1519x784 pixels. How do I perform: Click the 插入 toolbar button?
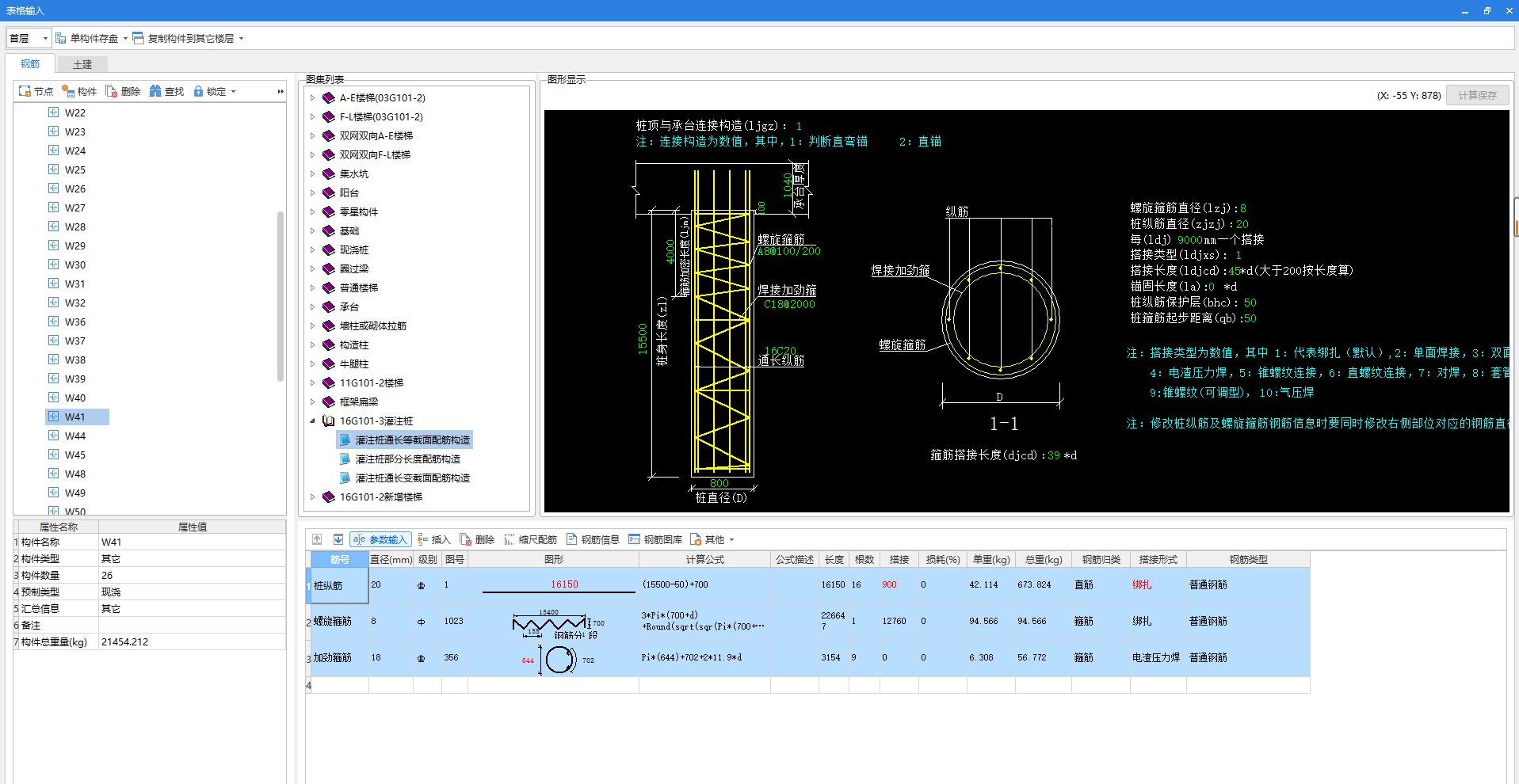coord(434,539)
